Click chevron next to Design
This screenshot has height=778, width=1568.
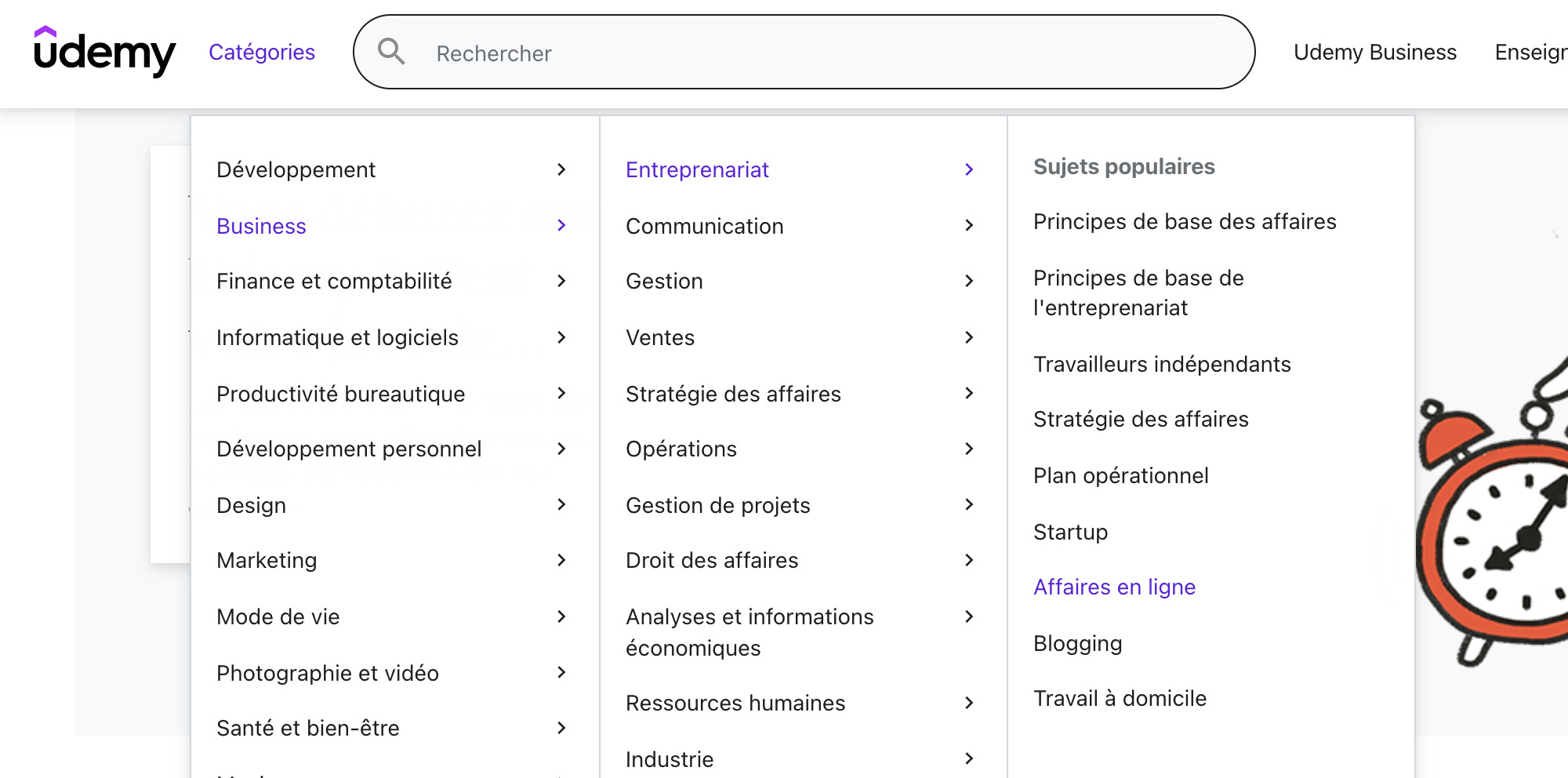[x=561, y=505]
